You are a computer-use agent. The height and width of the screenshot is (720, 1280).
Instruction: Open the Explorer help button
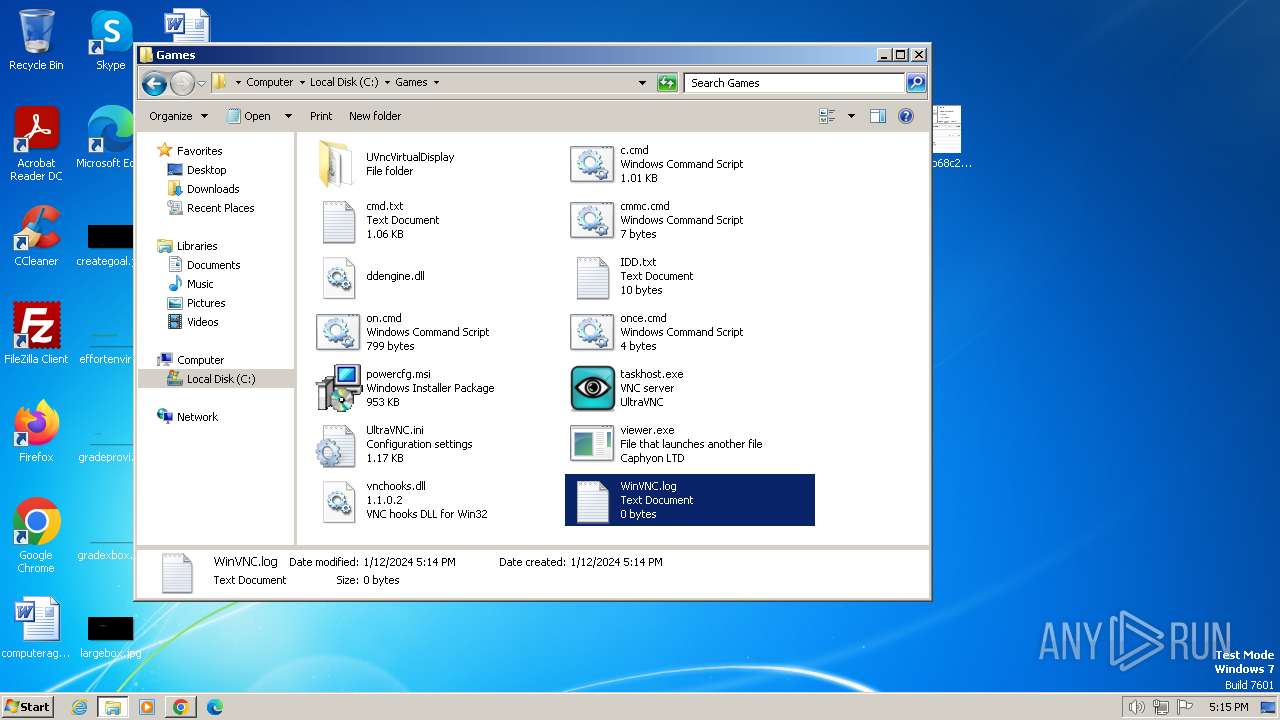click(x=906, y=116)
